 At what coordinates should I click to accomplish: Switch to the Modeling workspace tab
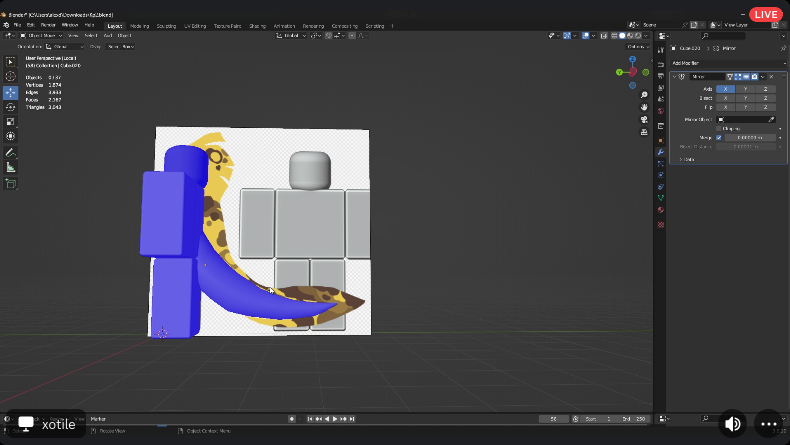(140, 26)
